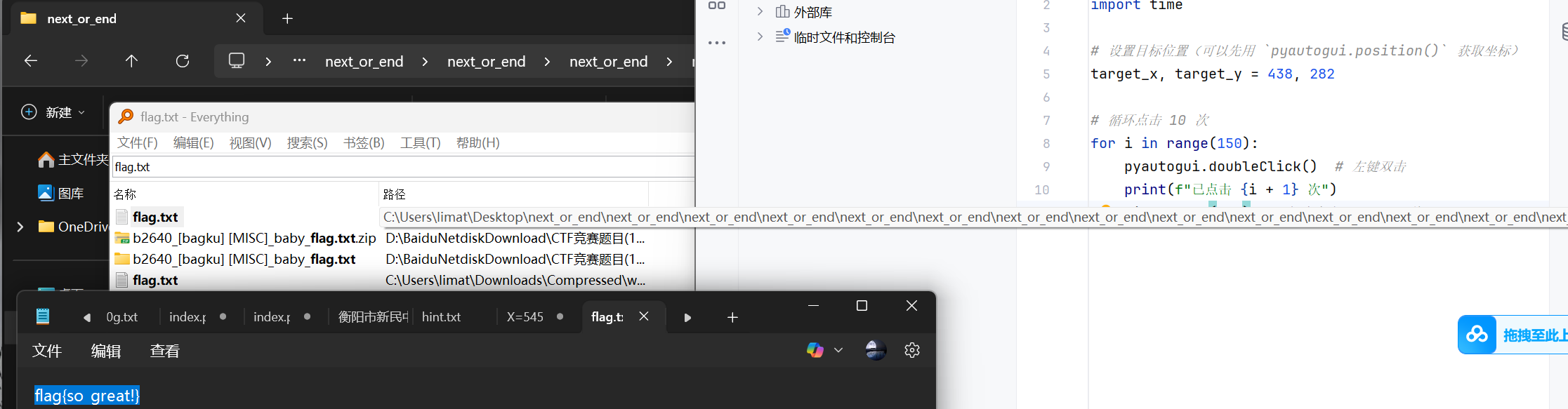The height and width of the screenshot is (409, 1568).
Task: Open new Explorer tab with plus
Action: (x=287, y=19)
